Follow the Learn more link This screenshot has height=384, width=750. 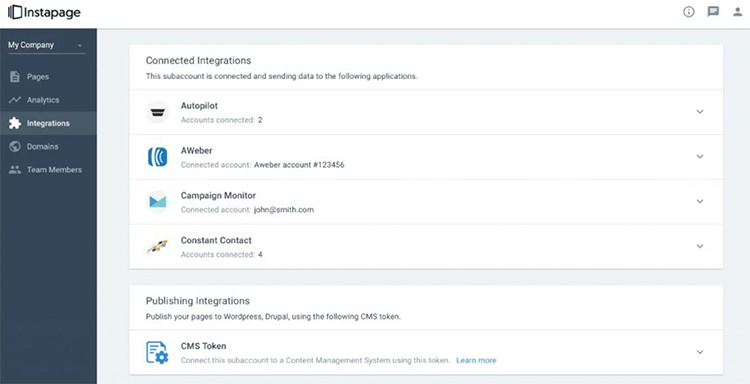point(476,360)
